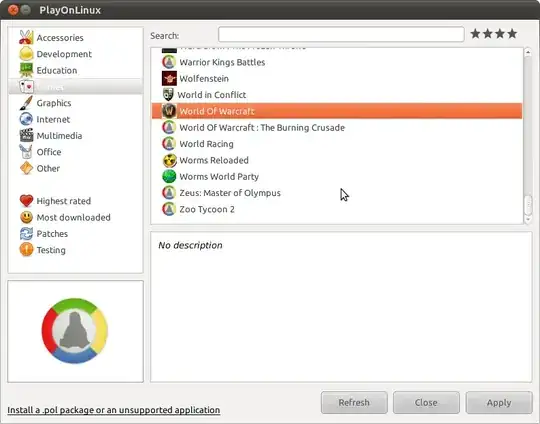Viewport: 540px width, 424px height.
Task: Click the Zoo Tycoon 2 icon
Action: [x=169, y=209]
